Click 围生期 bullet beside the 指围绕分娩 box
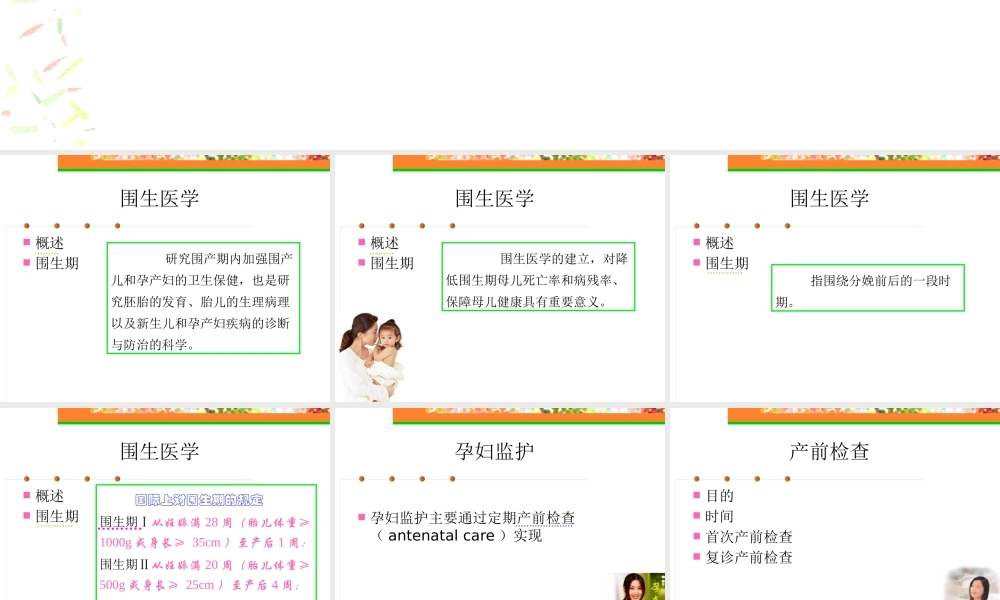Screen dimensions: 1000x600 (x=727, y=263)
